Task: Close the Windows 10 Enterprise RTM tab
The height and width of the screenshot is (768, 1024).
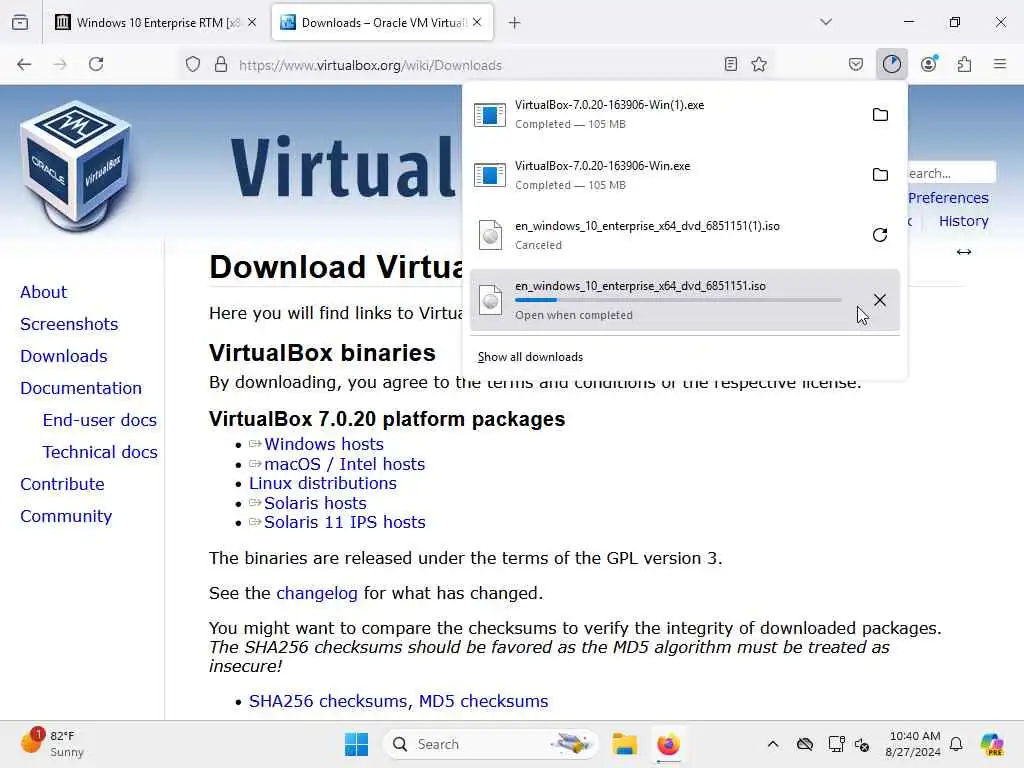Action: pos(252,22)
